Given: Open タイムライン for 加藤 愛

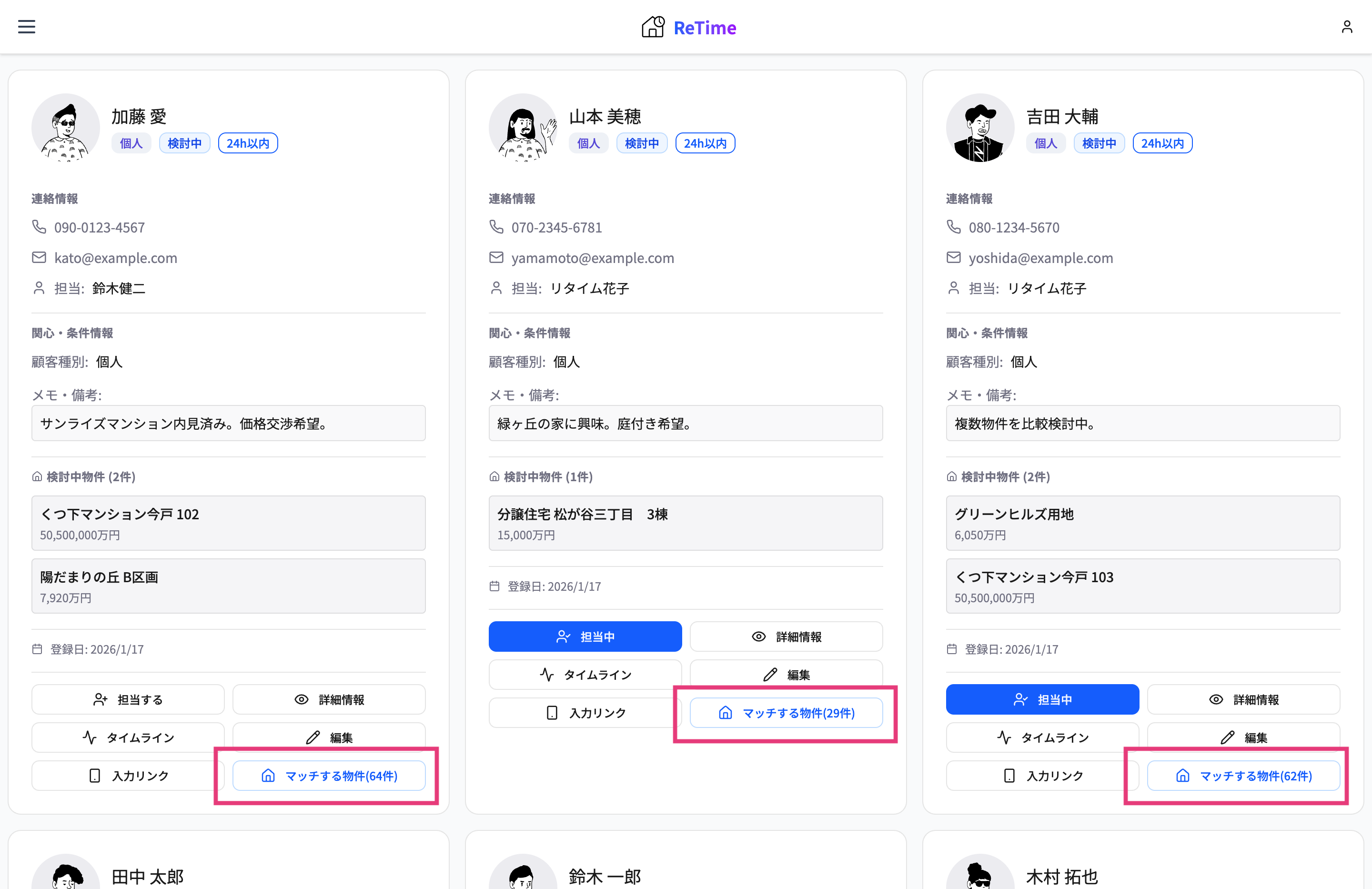Looking at the screenshot, I should [128, 737].
